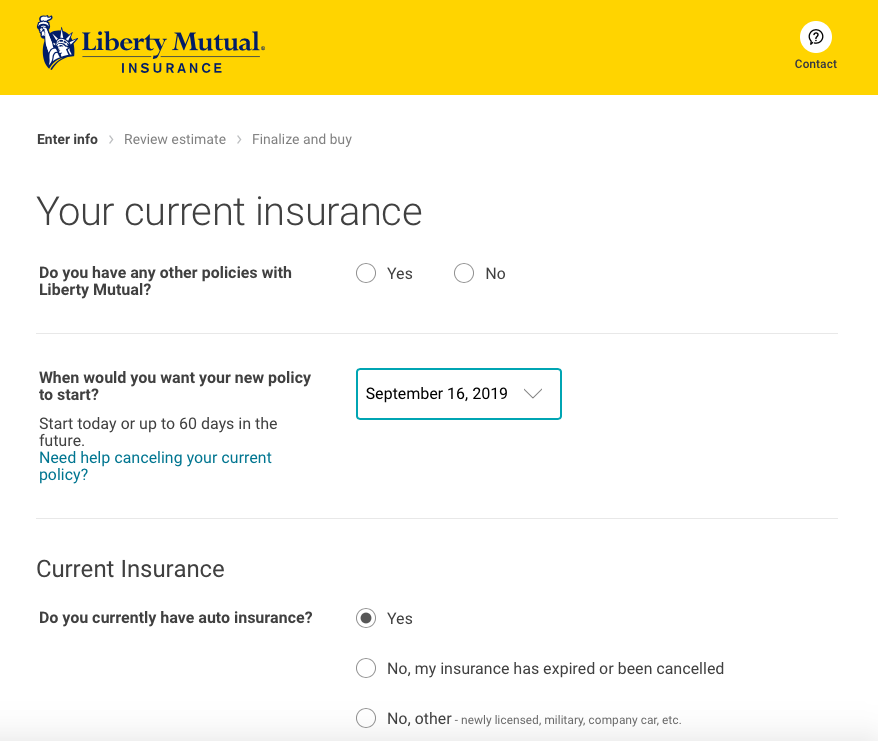This screenshot has width=878, height=741.
Task: Go to the Review estimate step
Action: pos(175,140)
